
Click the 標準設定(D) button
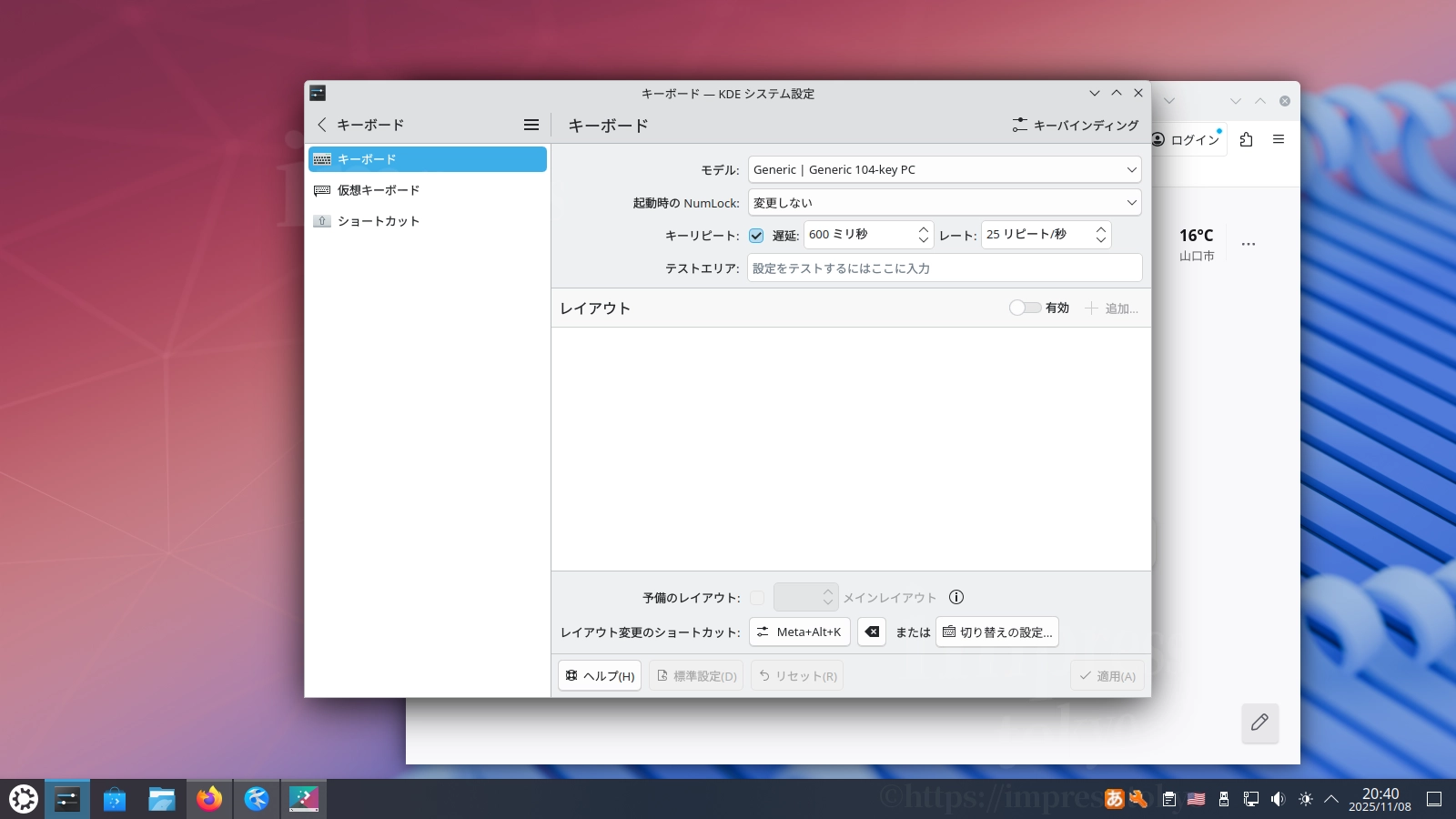click(x=696, y=675)
